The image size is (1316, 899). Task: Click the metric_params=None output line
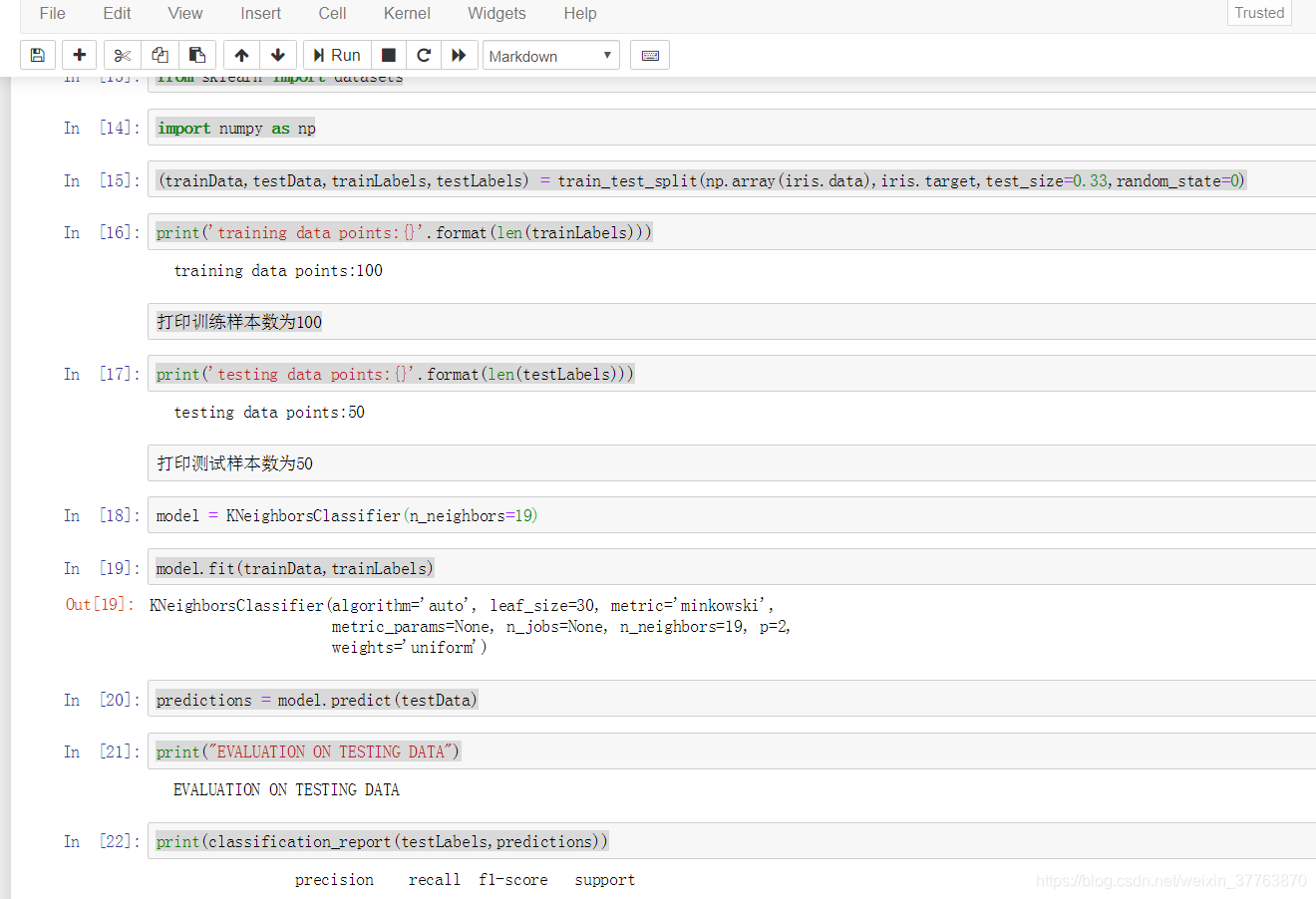[x=561, y=626]
